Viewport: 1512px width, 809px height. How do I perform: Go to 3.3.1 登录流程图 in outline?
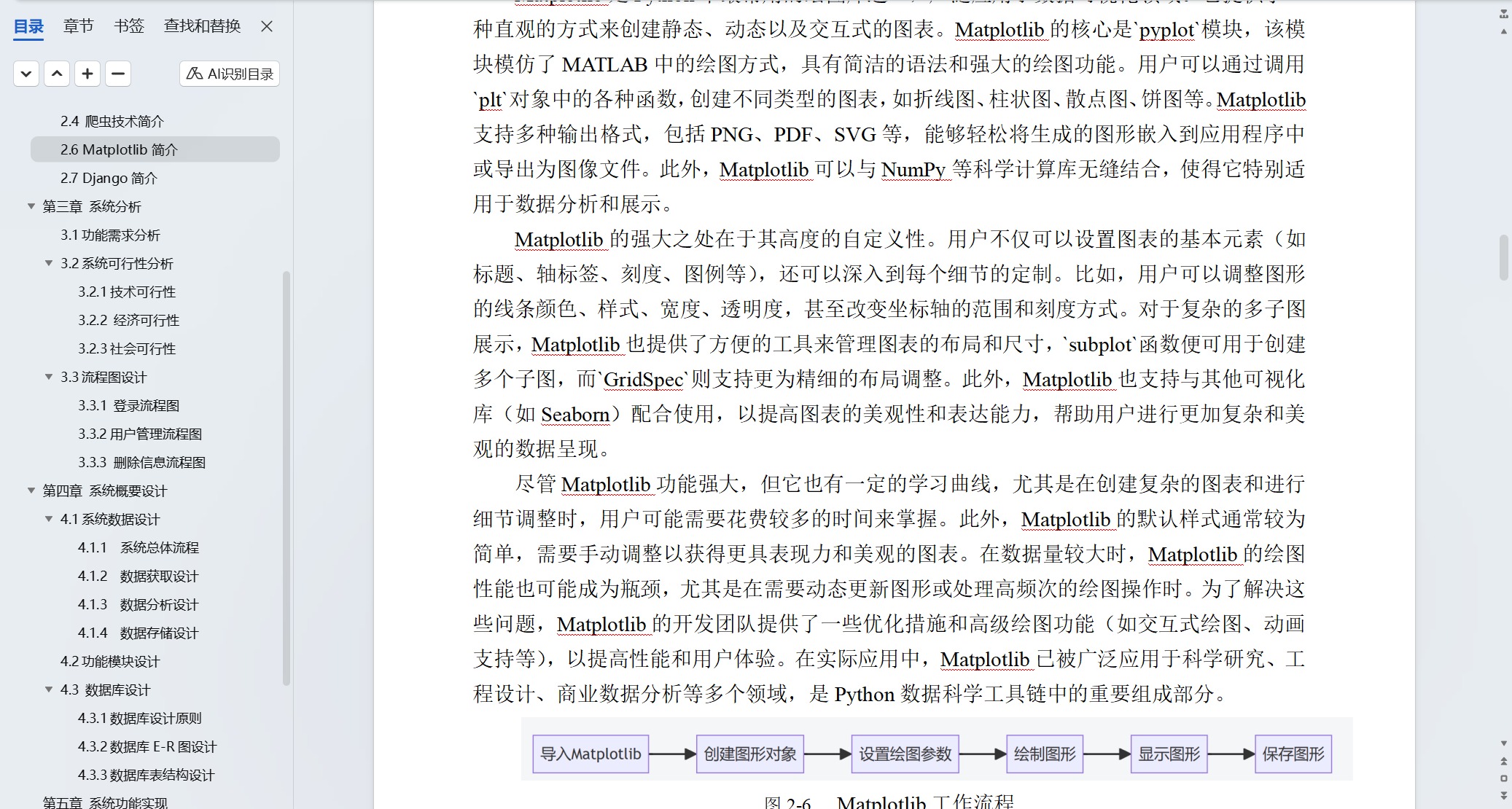click(x=129, y=405)
